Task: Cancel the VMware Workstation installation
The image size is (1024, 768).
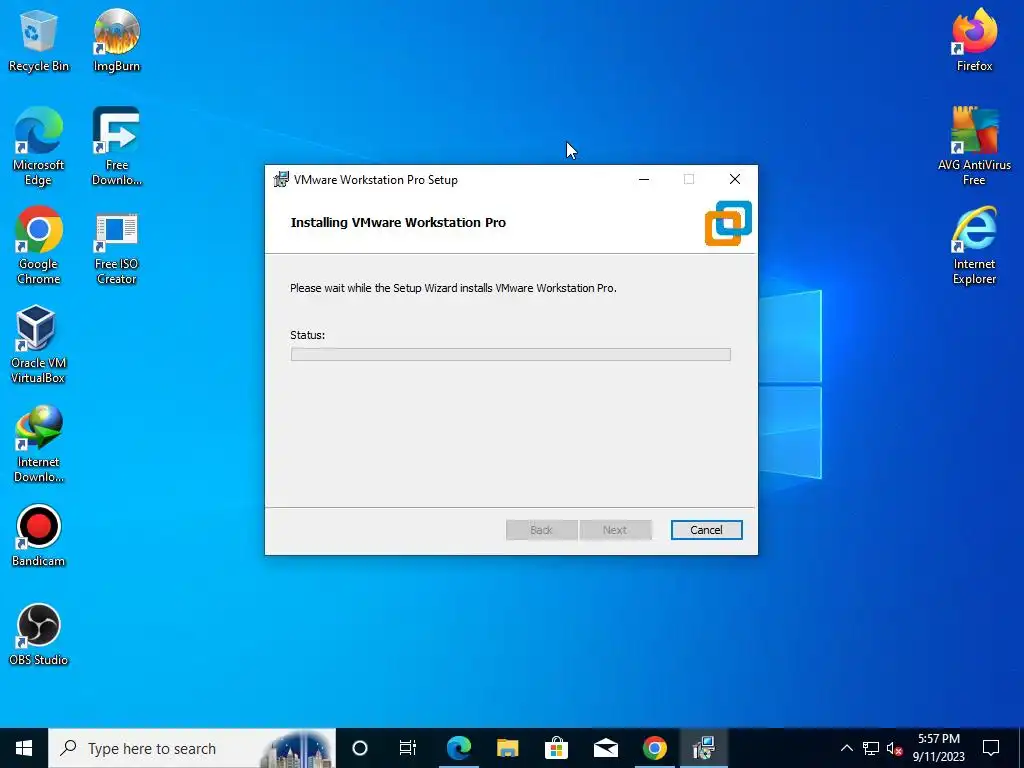Action: [x=707, y=530]
